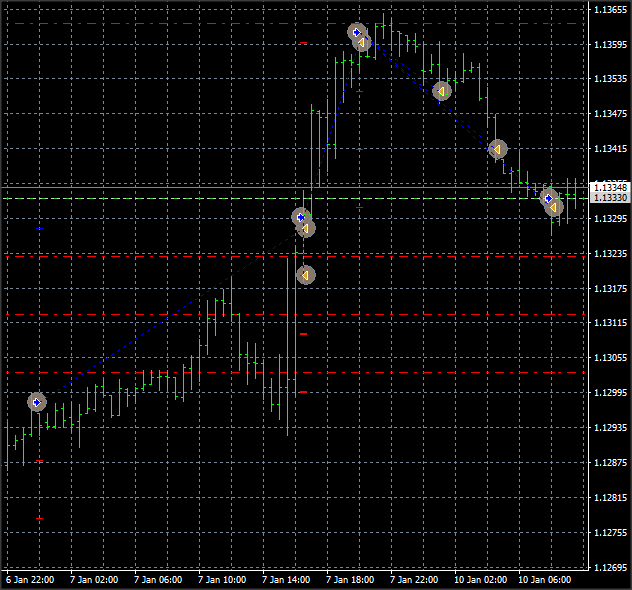Click the 1.13295 price axis label
The height and width of the screenshot is (590, 632).
click(x=610, y=218)
